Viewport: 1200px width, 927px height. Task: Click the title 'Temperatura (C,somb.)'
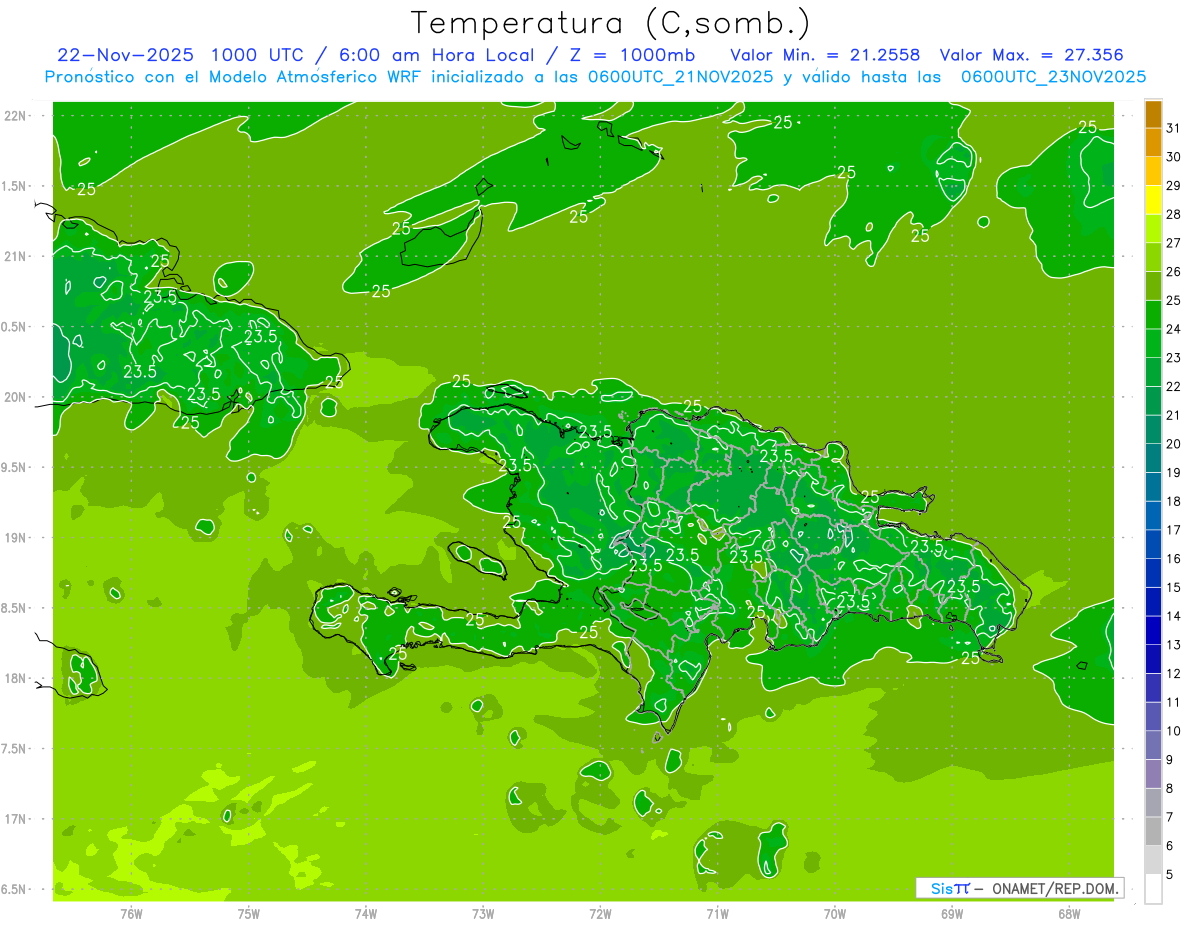click(x=611, y=23)
